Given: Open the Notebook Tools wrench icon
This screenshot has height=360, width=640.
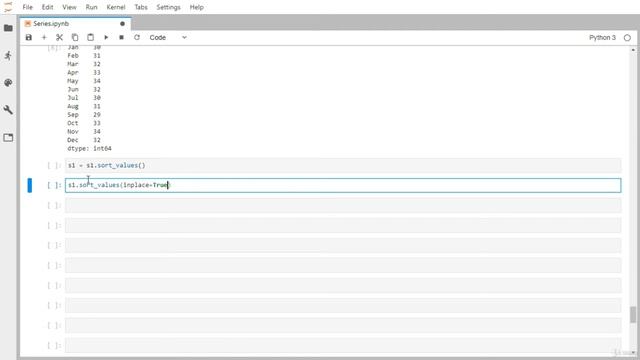Looking at the screenshot, I should click(8, 110).
